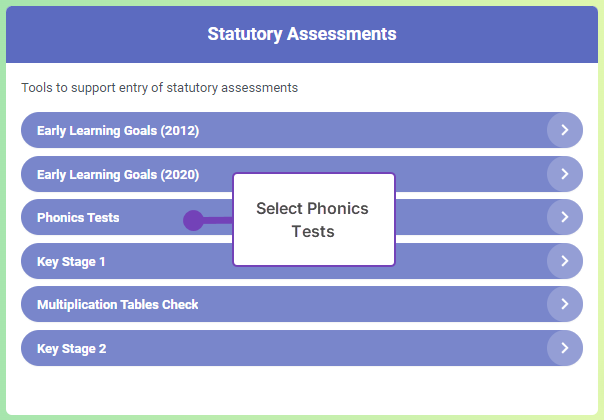Click the empty white area below Key Stage 2
Screen dimensions: 604x420
click(x=300, y=390)
